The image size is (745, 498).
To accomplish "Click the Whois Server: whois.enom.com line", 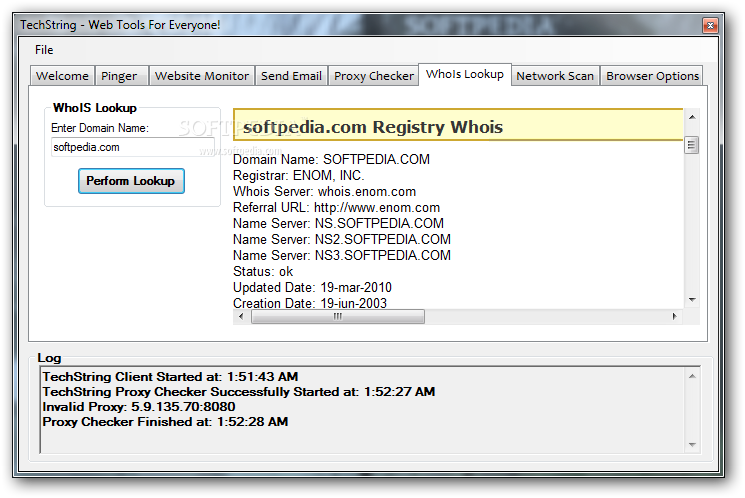I will point(325,192).
